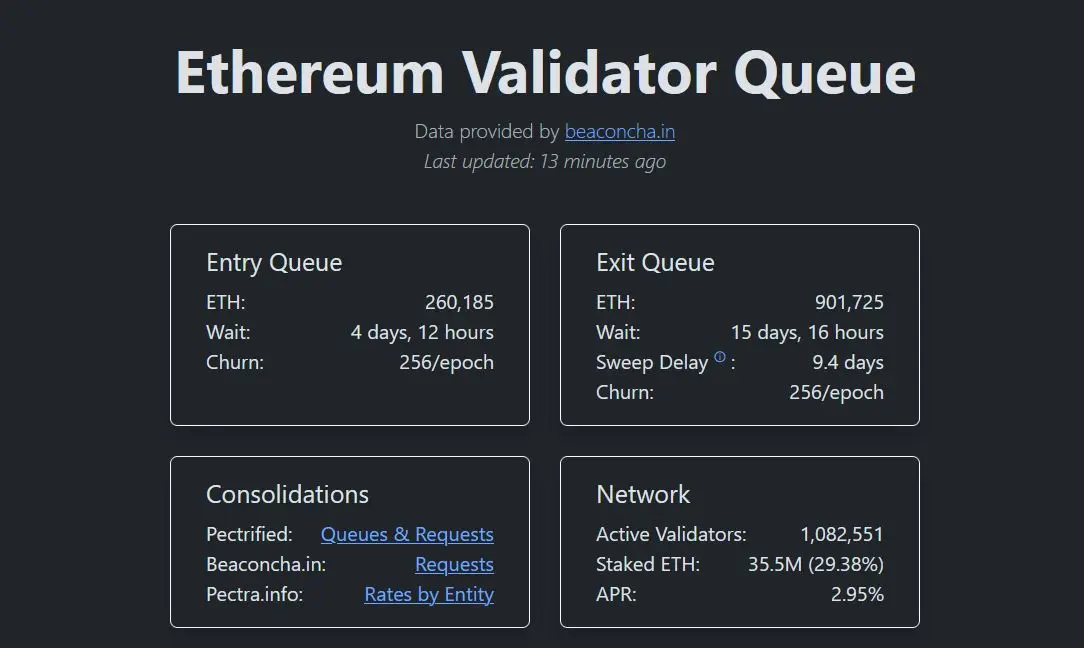
Task: Click the Exit Queue card title
Action: tap(655, 263)
